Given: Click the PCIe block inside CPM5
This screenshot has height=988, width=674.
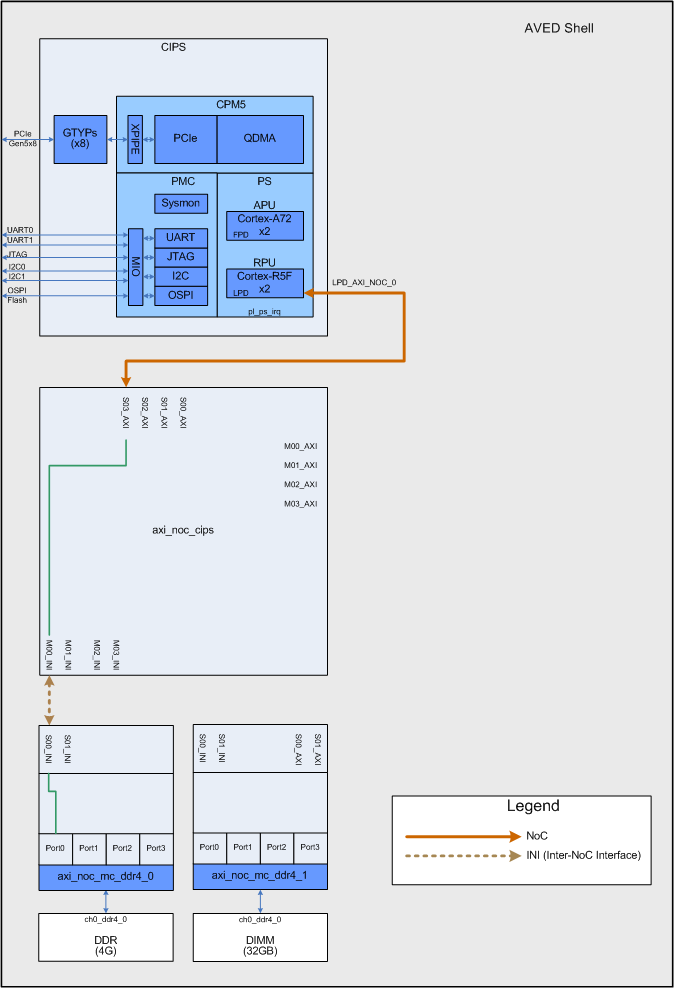Looking at the screenshot, I should 185,139.
